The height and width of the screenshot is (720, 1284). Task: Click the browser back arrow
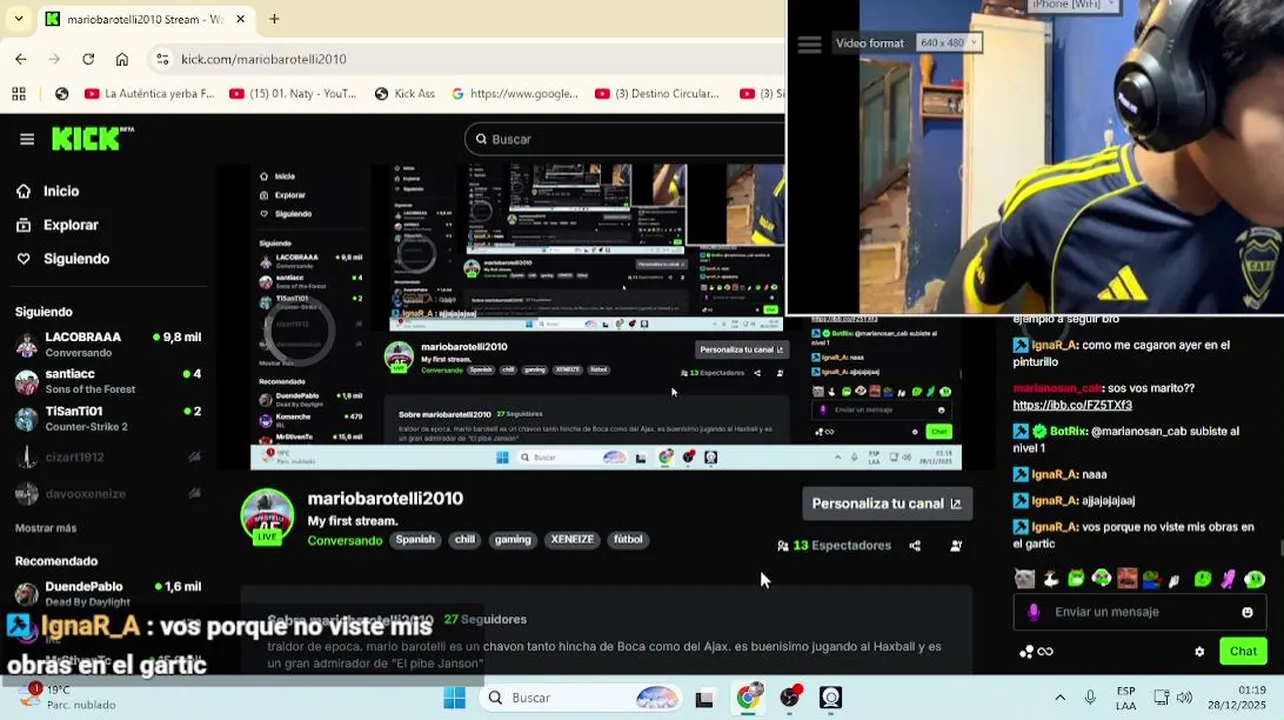coord(21,59)
